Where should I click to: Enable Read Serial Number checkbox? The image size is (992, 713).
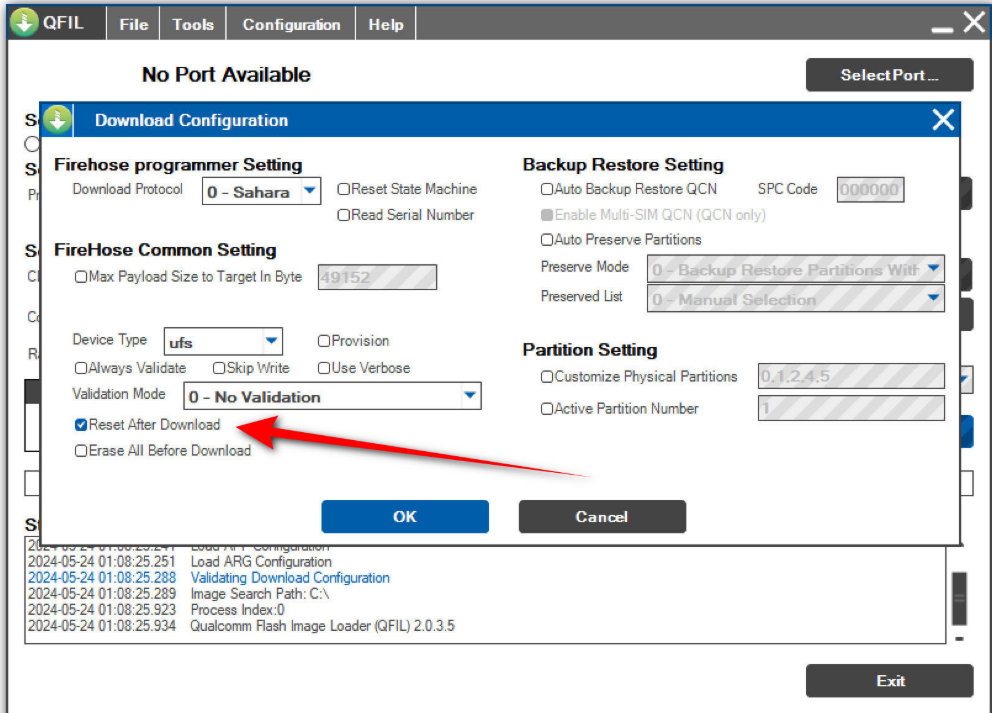tap(344, 215)
